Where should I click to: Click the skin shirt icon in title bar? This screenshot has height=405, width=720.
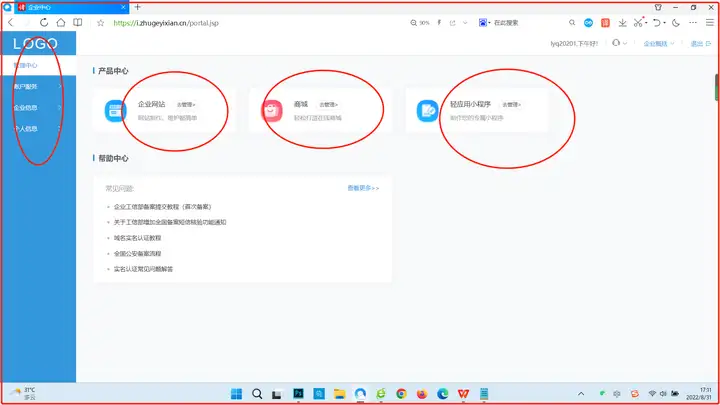[658, 7]
